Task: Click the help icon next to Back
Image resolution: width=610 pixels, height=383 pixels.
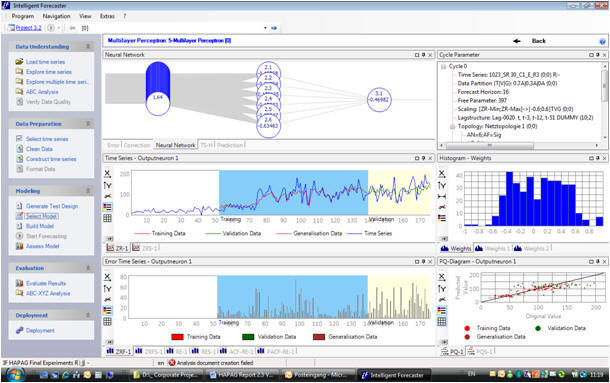Action: pyautogui.click(x=603, y=41)
